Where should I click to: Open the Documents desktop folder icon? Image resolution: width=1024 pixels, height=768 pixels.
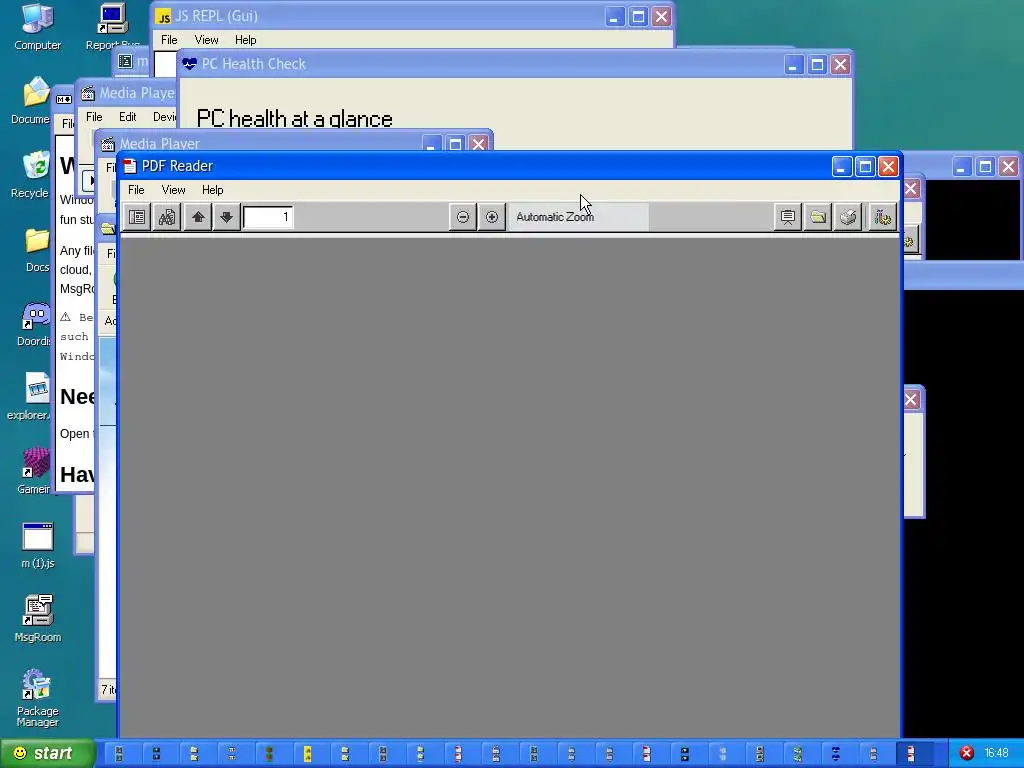click(33, 101)
